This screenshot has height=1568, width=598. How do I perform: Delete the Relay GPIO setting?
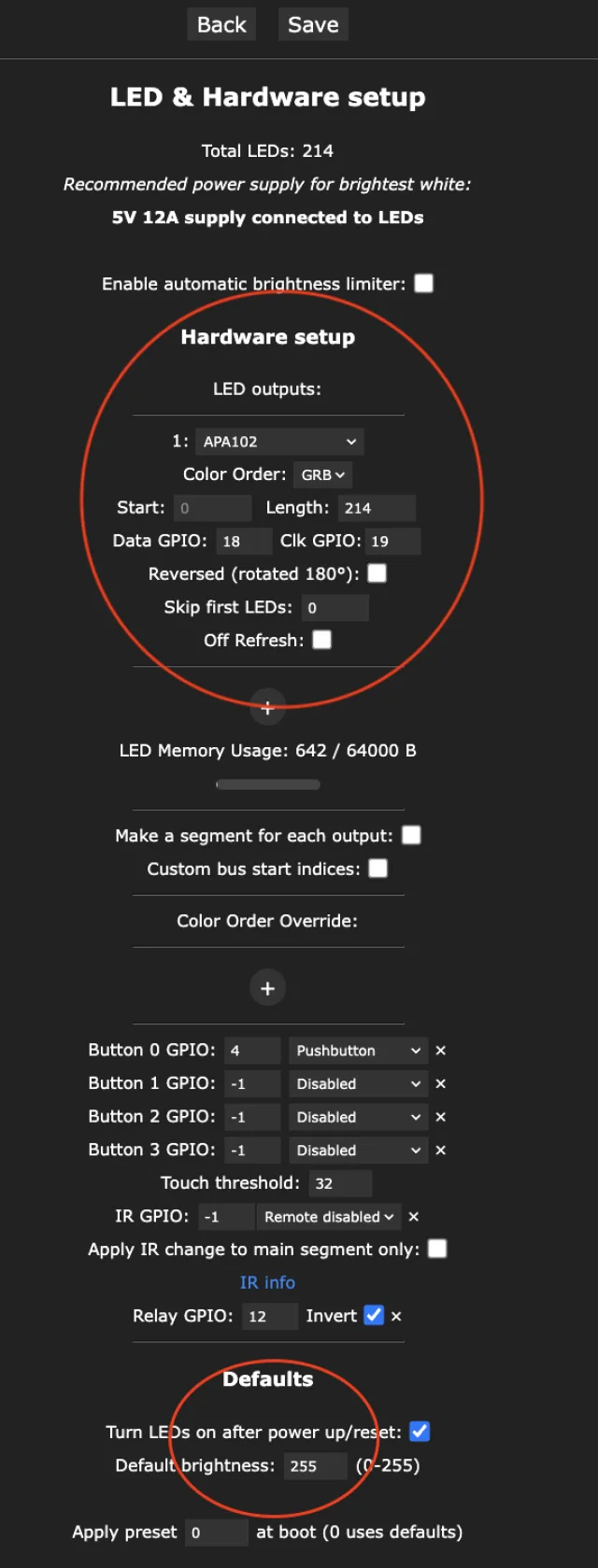(396, 1316)
